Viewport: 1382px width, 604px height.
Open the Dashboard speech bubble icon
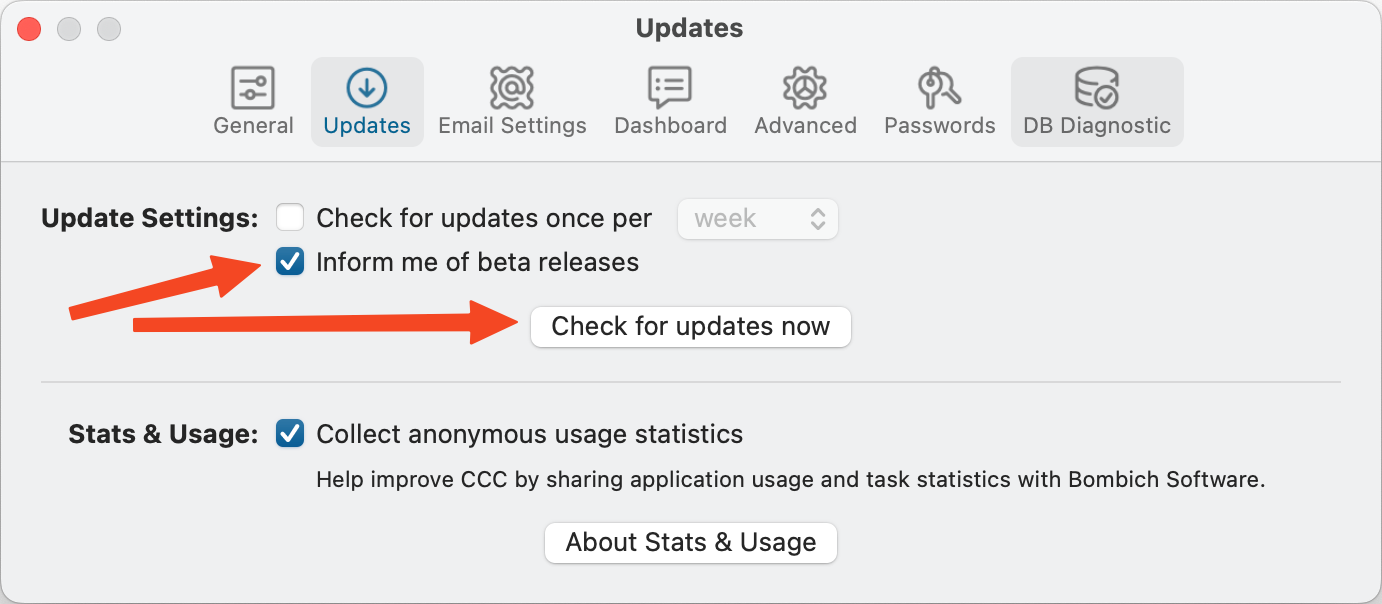point(670,88)
